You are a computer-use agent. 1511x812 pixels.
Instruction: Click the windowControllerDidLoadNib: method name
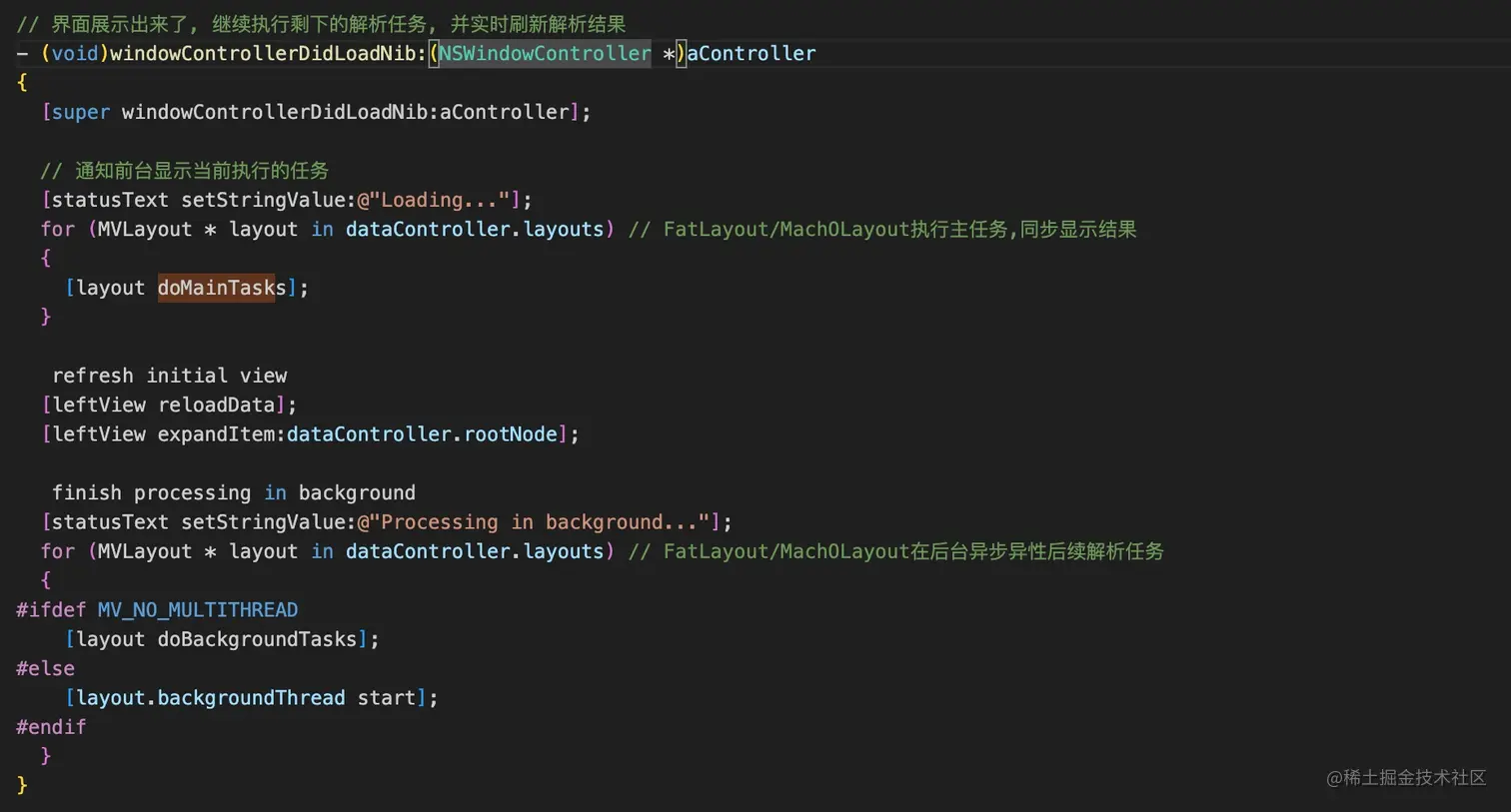click(x=268, y=53)
